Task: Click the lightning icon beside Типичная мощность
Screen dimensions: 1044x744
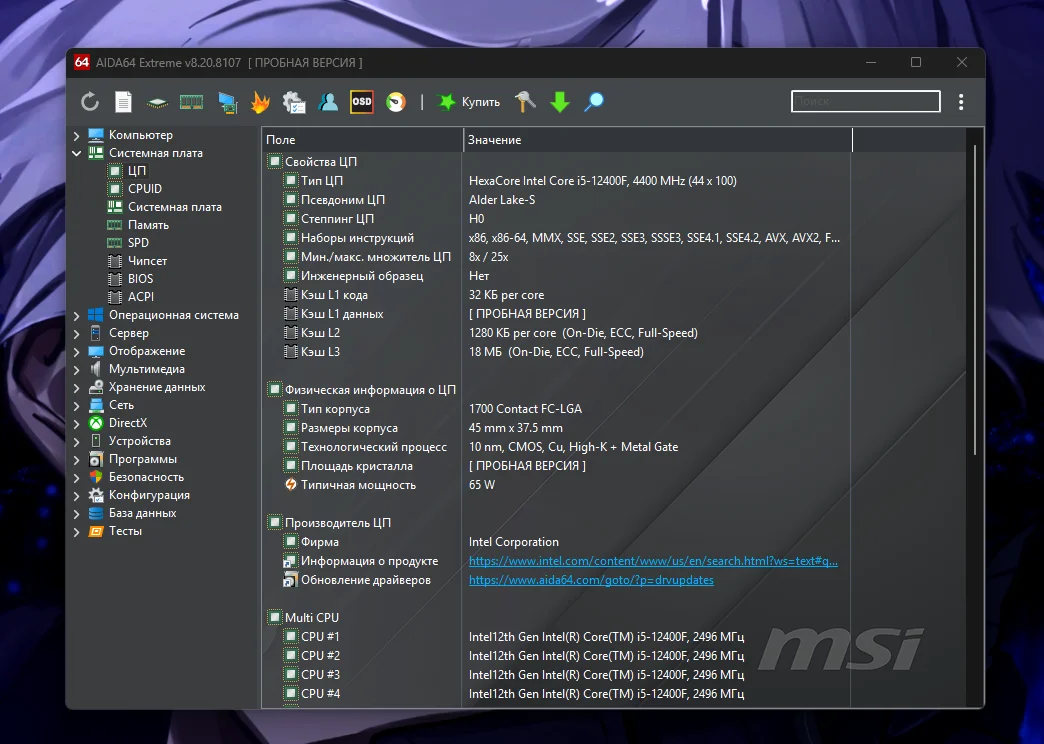Action: click(290, 485)
